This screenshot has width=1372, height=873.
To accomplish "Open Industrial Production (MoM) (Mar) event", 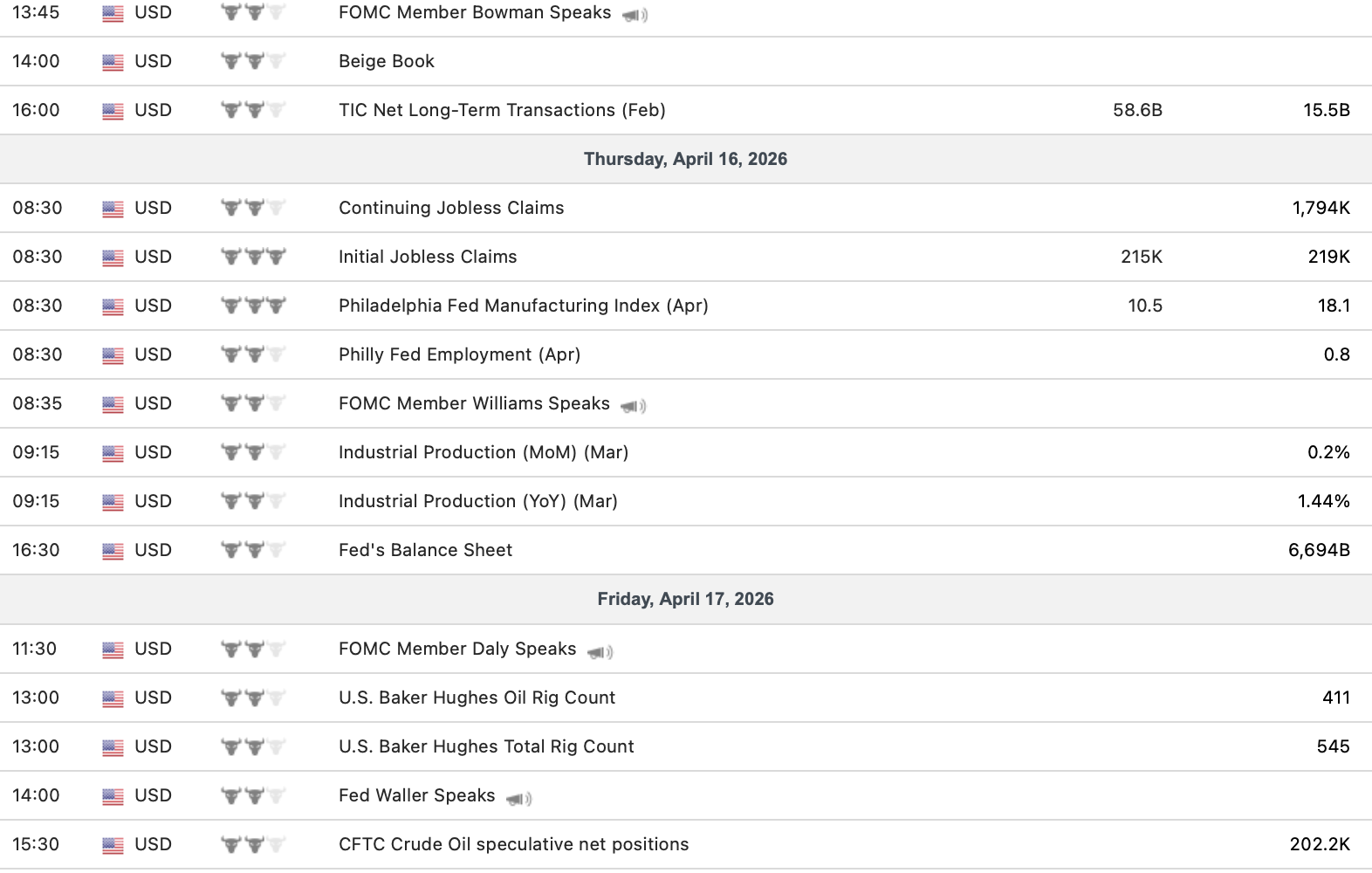I will point(484,452).
